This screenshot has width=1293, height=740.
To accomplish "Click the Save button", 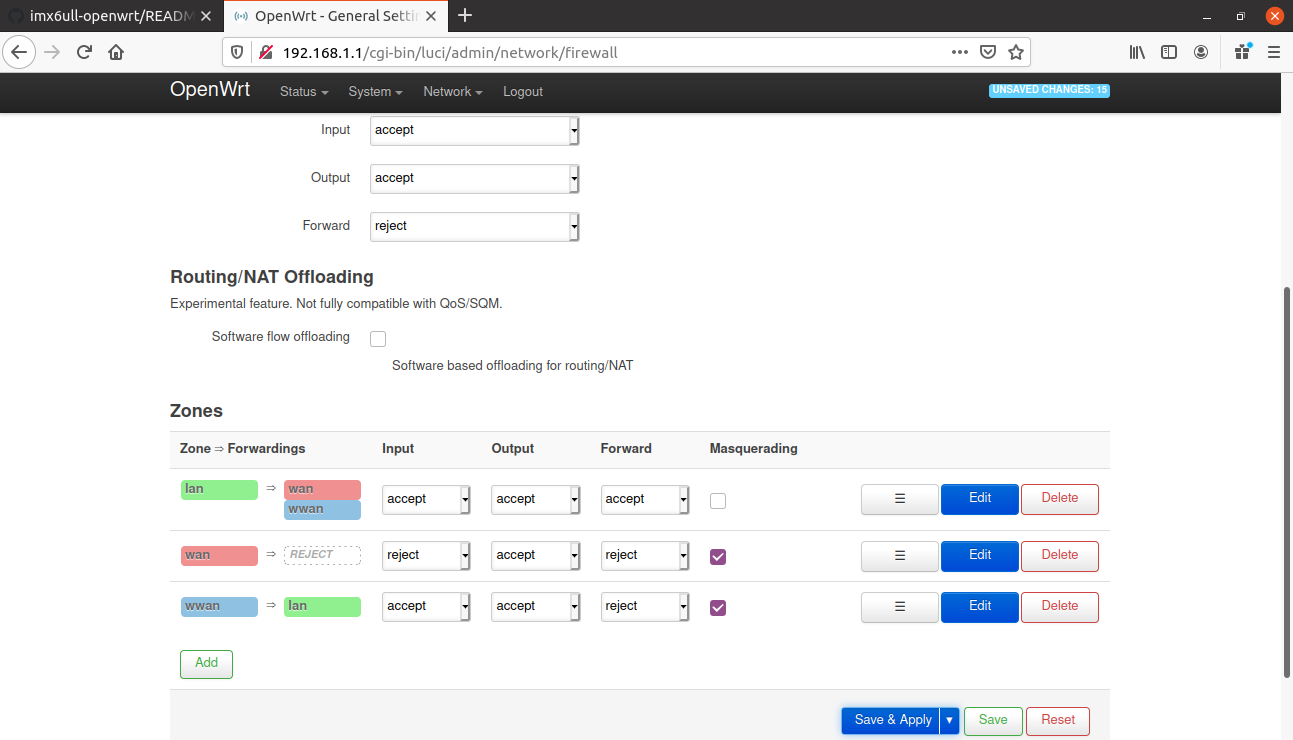I will coord(993,720).
